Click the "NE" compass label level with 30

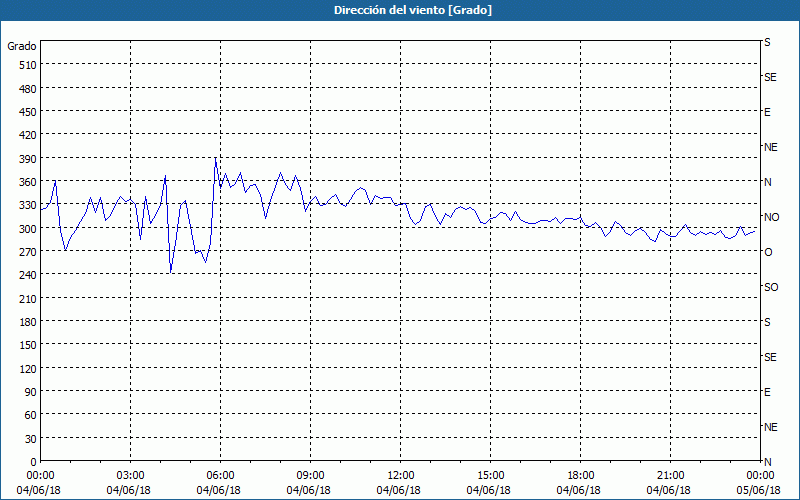pyautogui.click(x=770, y=427)
